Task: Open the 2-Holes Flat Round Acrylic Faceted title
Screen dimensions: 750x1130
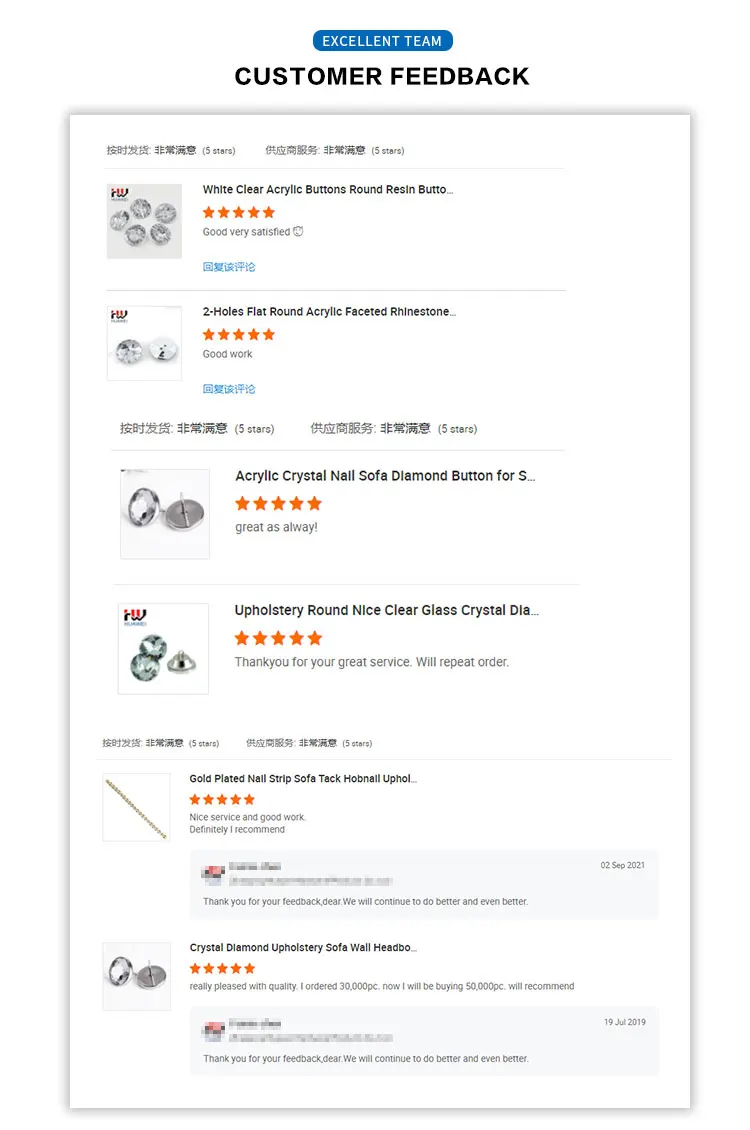Action: (329, 311)
